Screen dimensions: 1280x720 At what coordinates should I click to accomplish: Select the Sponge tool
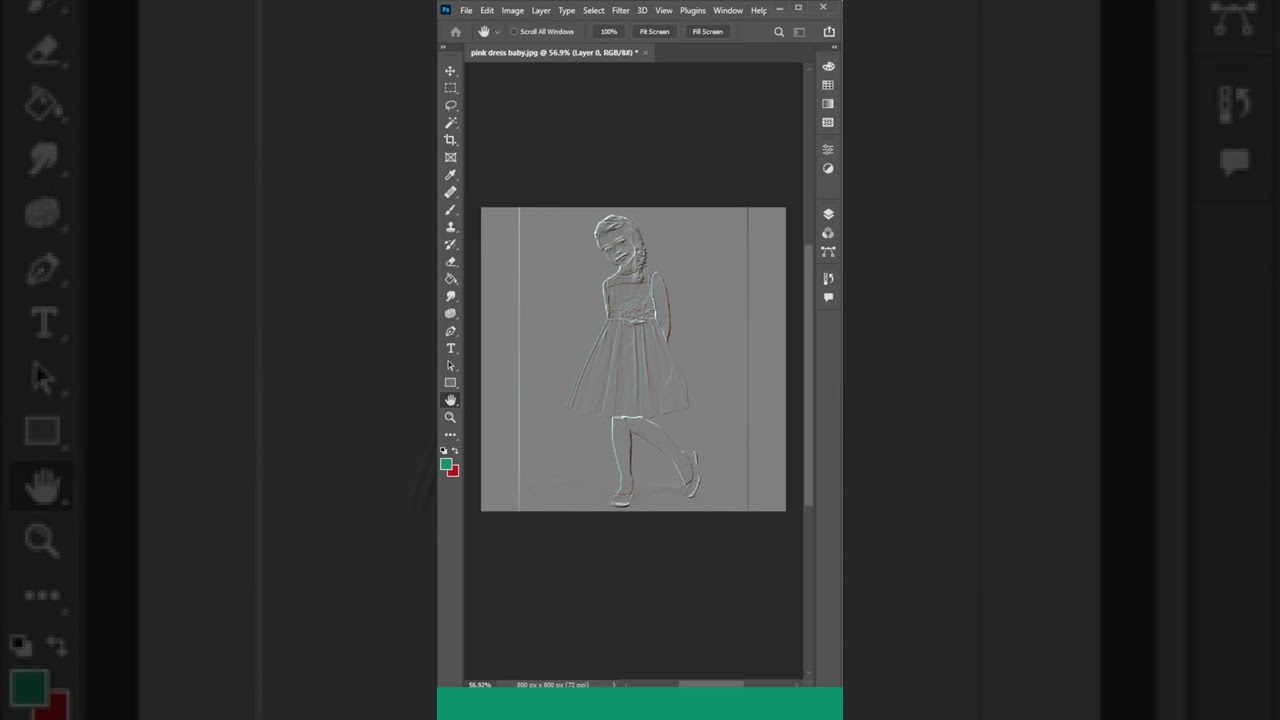[450, 313]
